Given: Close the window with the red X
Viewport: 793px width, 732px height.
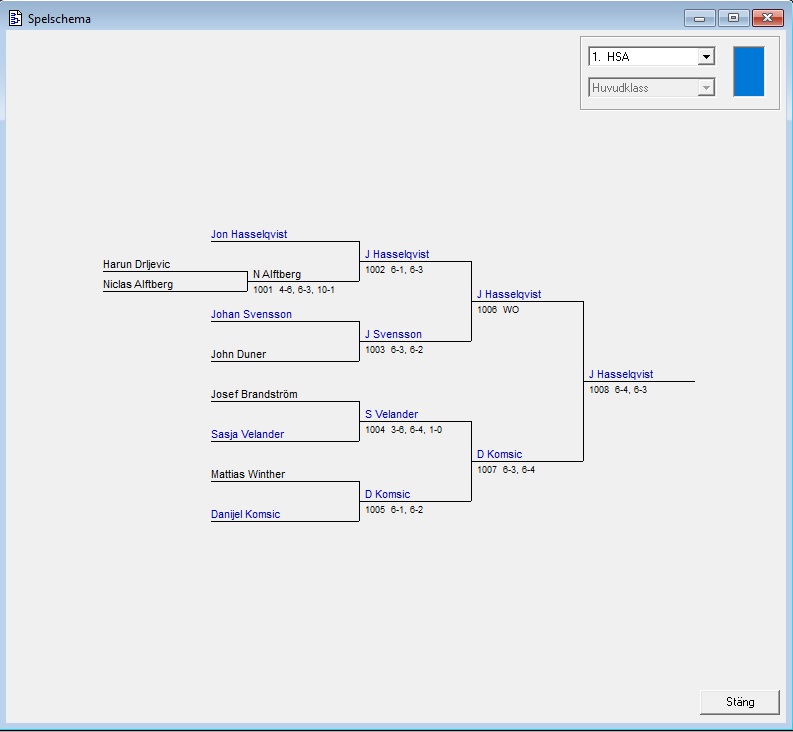Looking at the screenshot, I should 767,18.
